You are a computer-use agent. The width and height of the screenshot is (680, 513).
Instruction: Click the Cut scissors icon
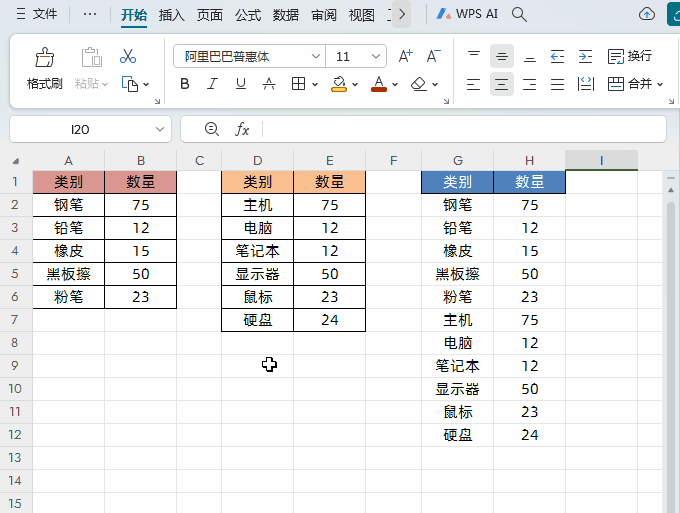click(x=128, y=57)
